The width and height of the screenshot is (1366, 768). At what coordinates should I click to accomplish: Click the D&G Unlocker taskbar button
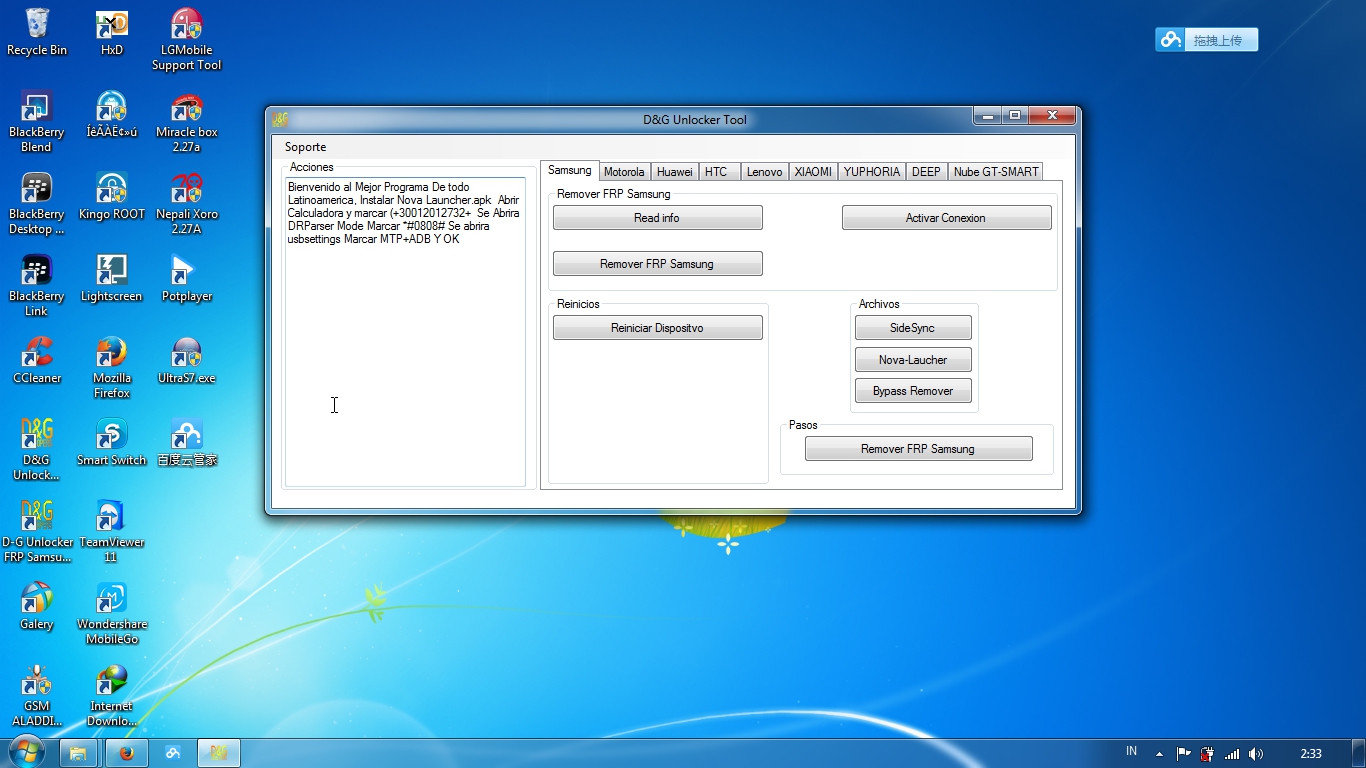tap(218, 753)
